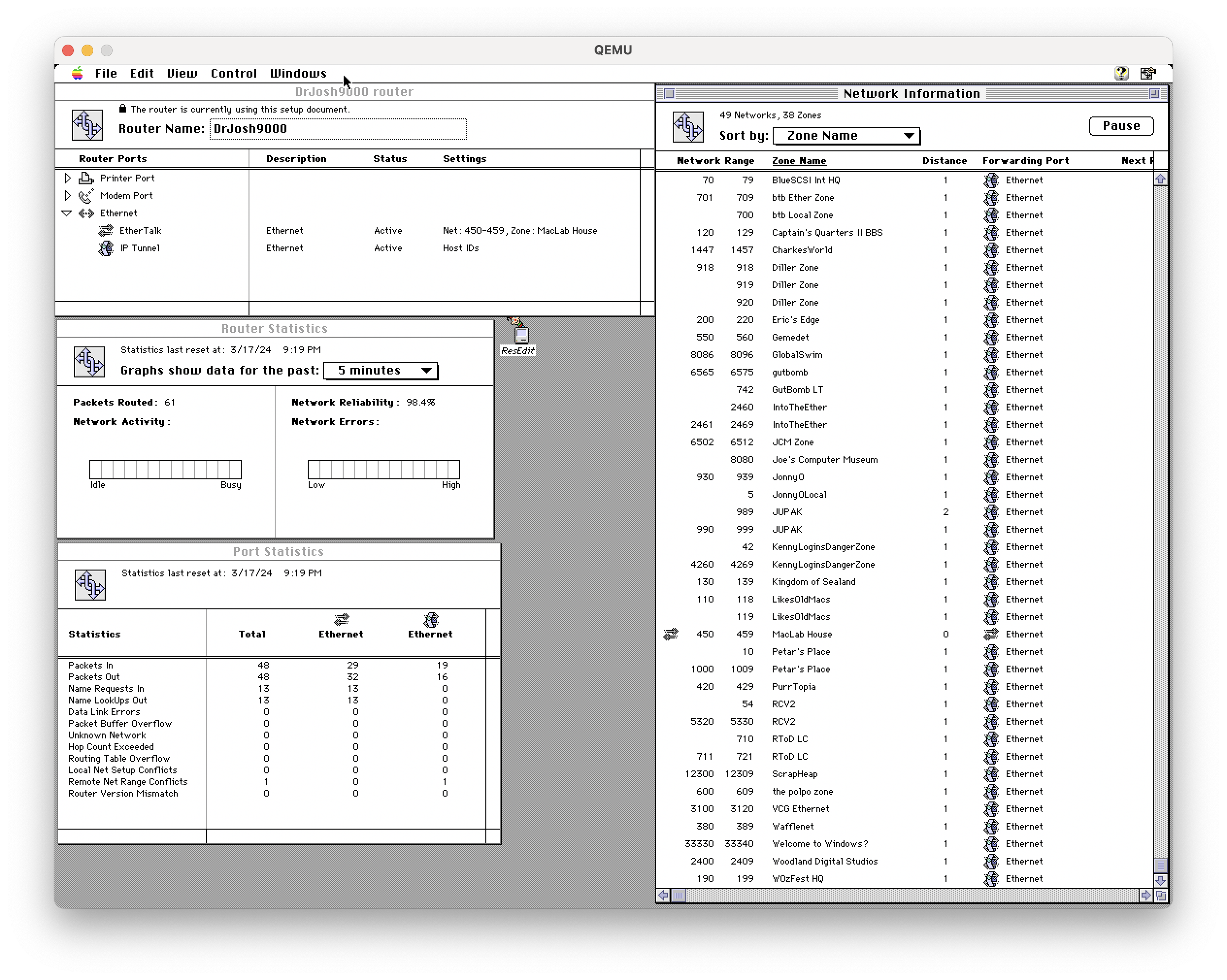Click the forwarding port icon for MacLab House
This screenshot has height=980, width=1227.
click(x=992, y=634)
